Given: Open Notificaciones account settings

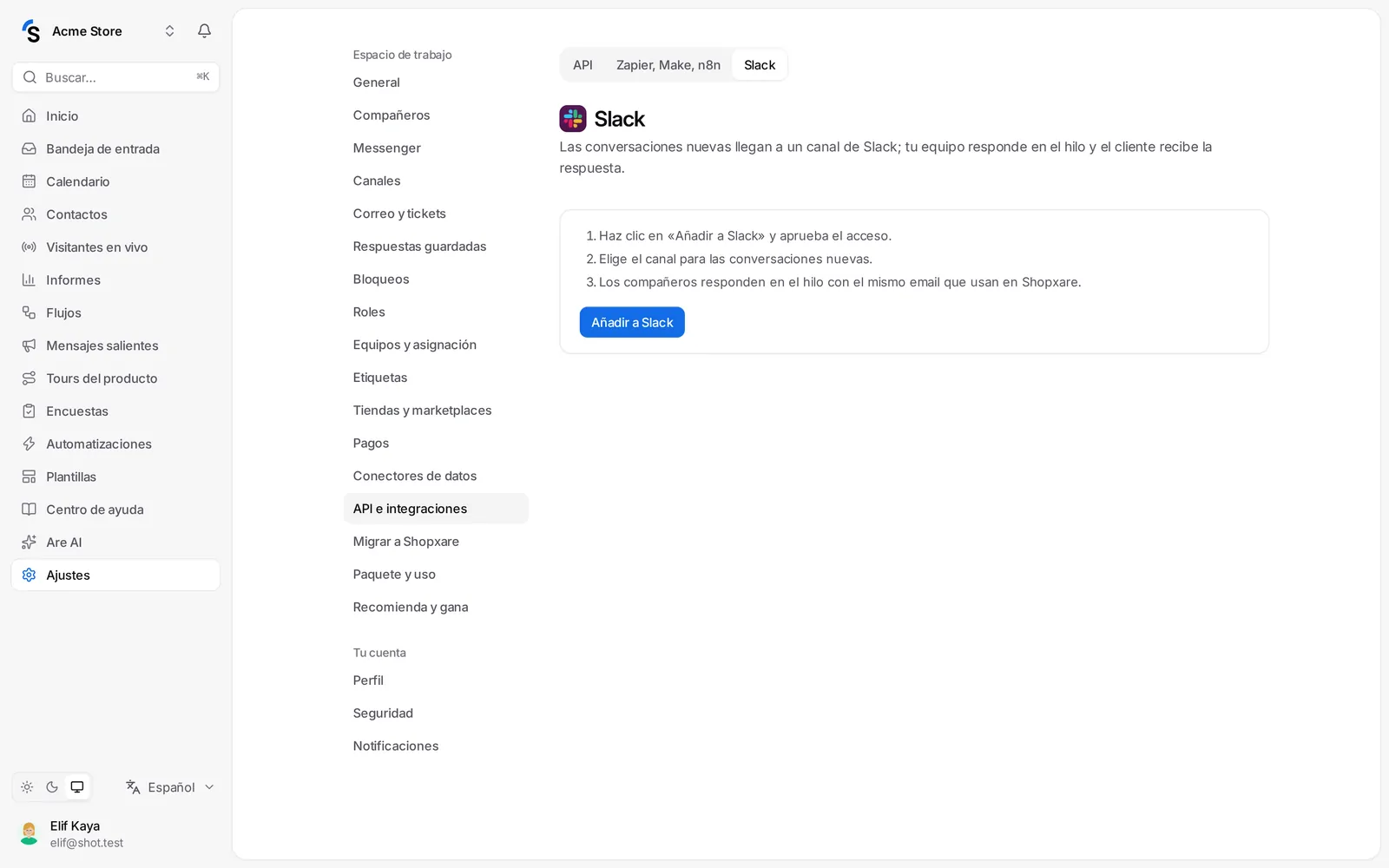Looking at the screenshot, I should coord(436,746).
